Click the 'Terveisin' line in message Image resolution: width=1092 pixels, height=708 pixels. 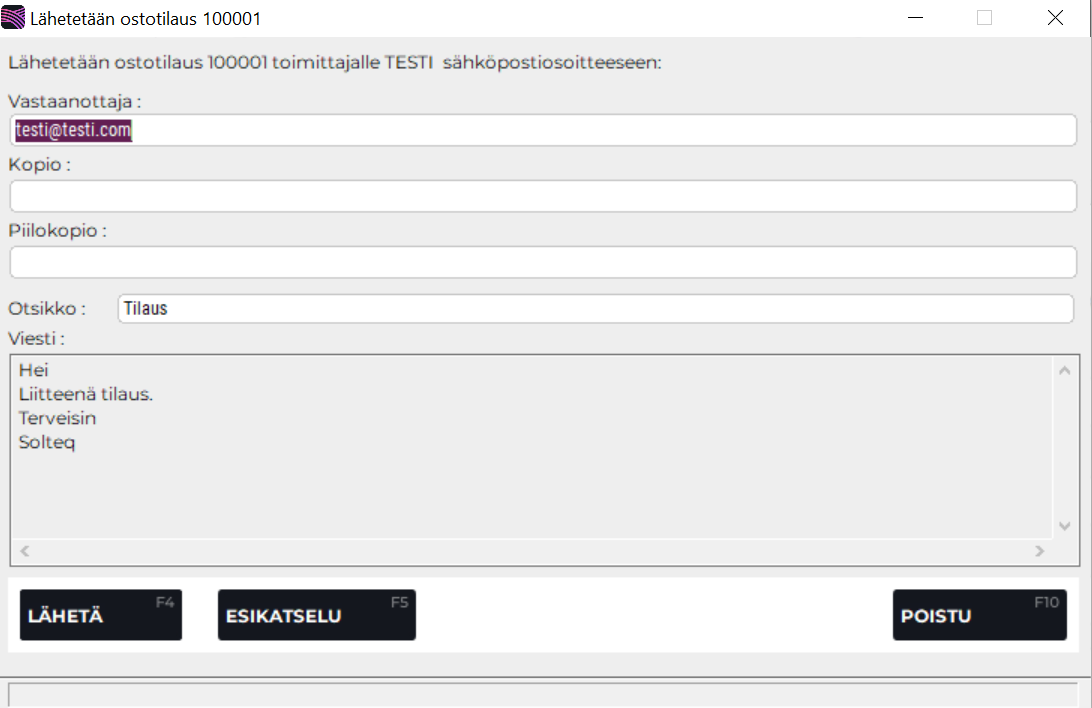[57, 418]
